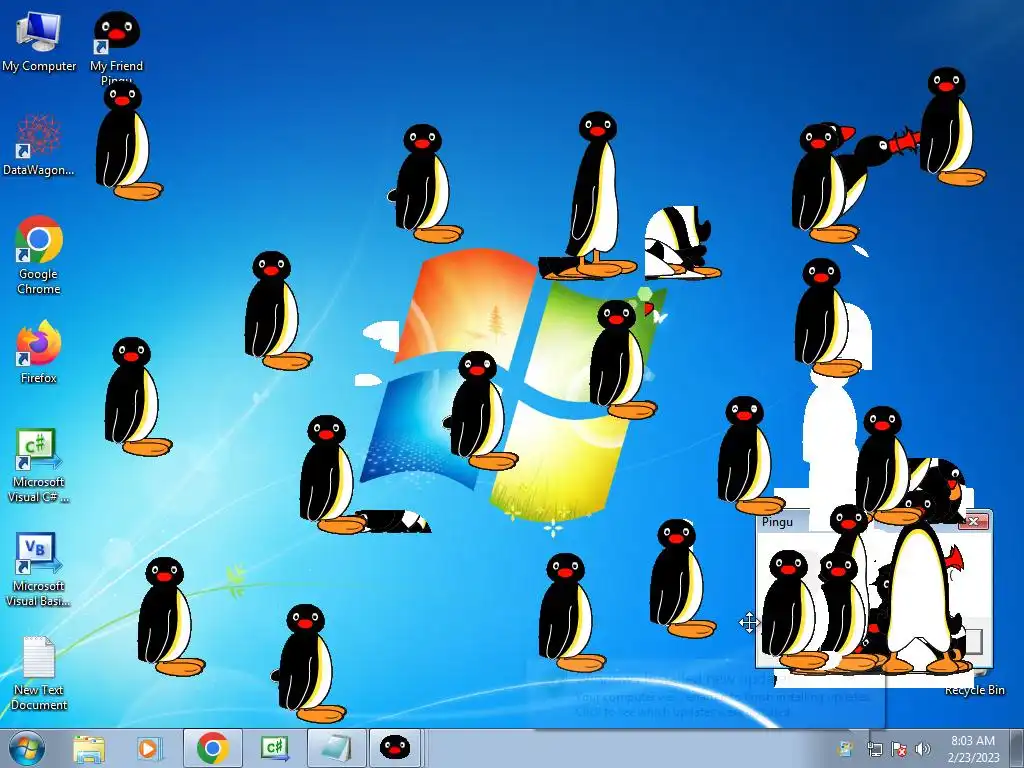Open the volume speaker tray icon
1024x768 pixels.
923,749
